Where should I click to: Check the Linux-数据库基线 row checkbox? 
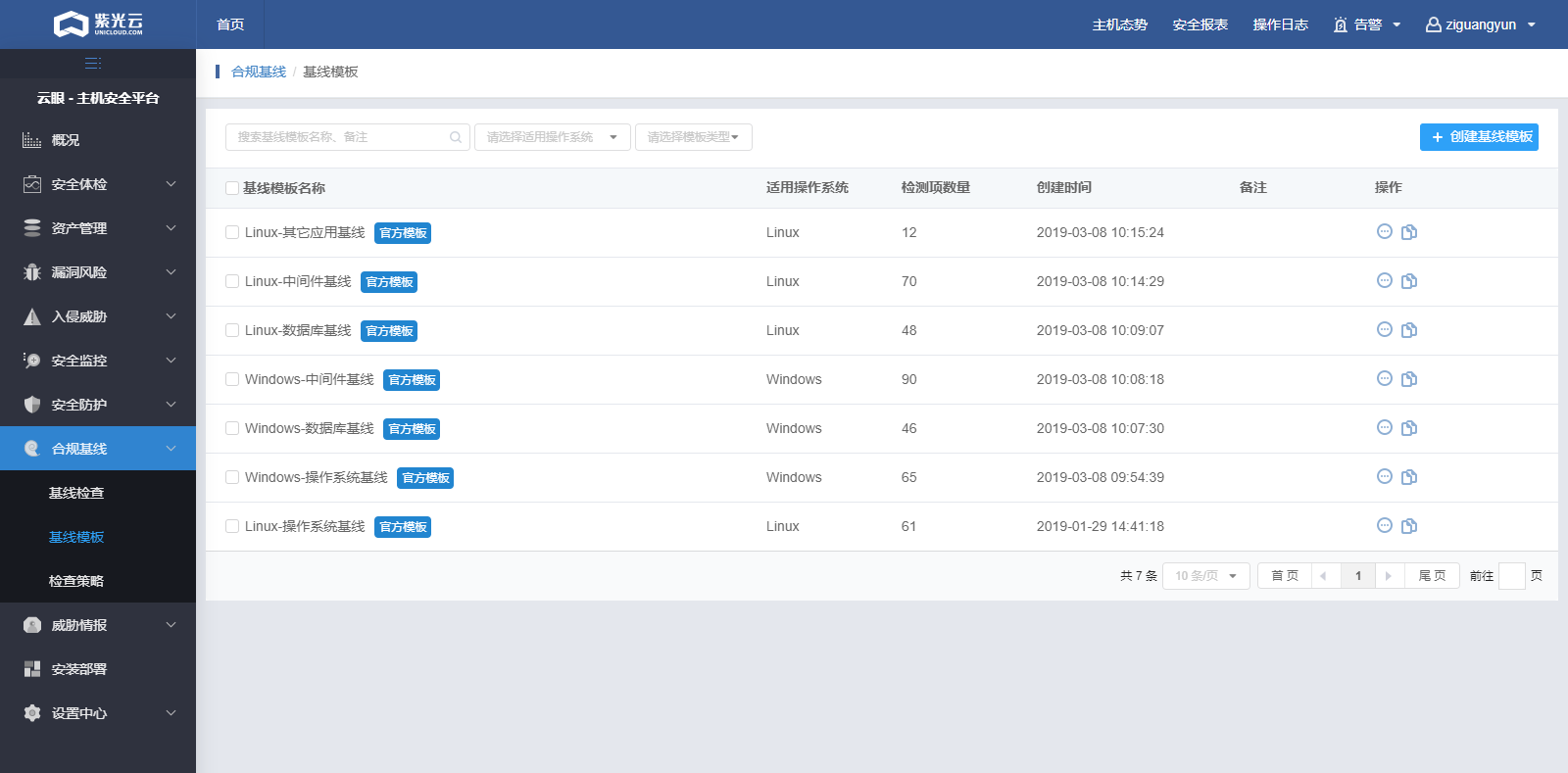(x=232, y=330)
